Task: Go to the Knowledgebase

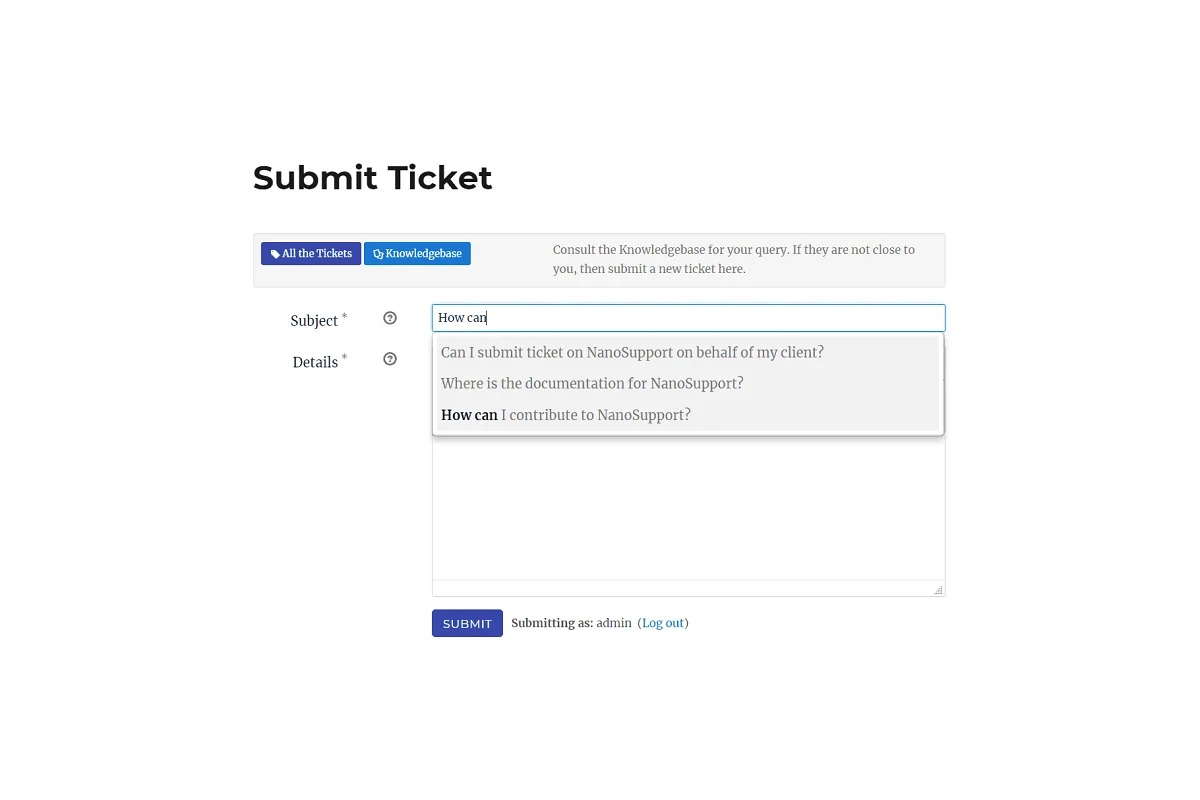Action: [417, 254]
